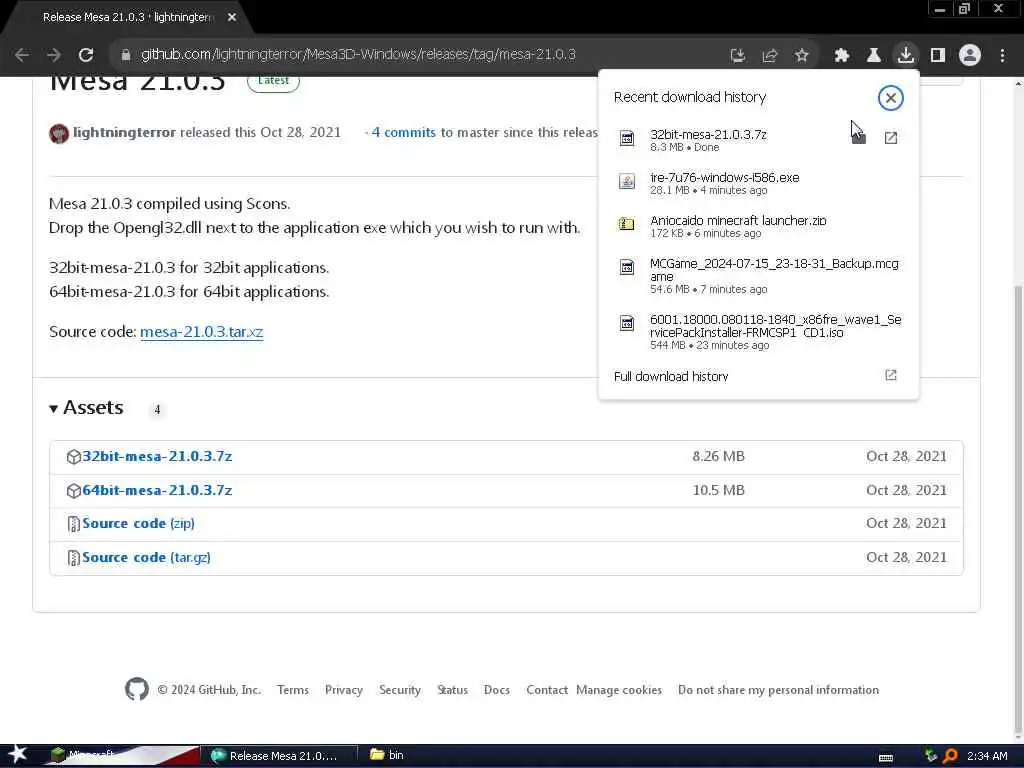
Task: Show 32bit-mesa-21.0.3.7z in folder
Action: click(858, 138)
